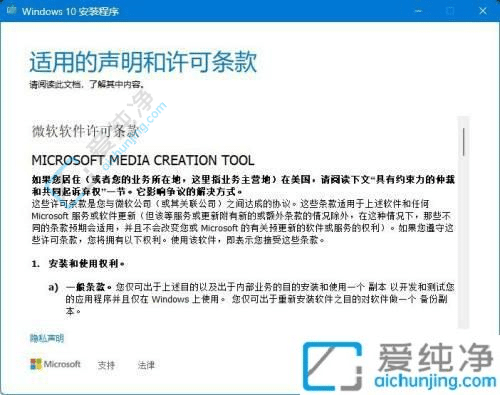Click the Windows 10 setup title bar icon
Screen dimensions: 500x395
click(11, 10)
